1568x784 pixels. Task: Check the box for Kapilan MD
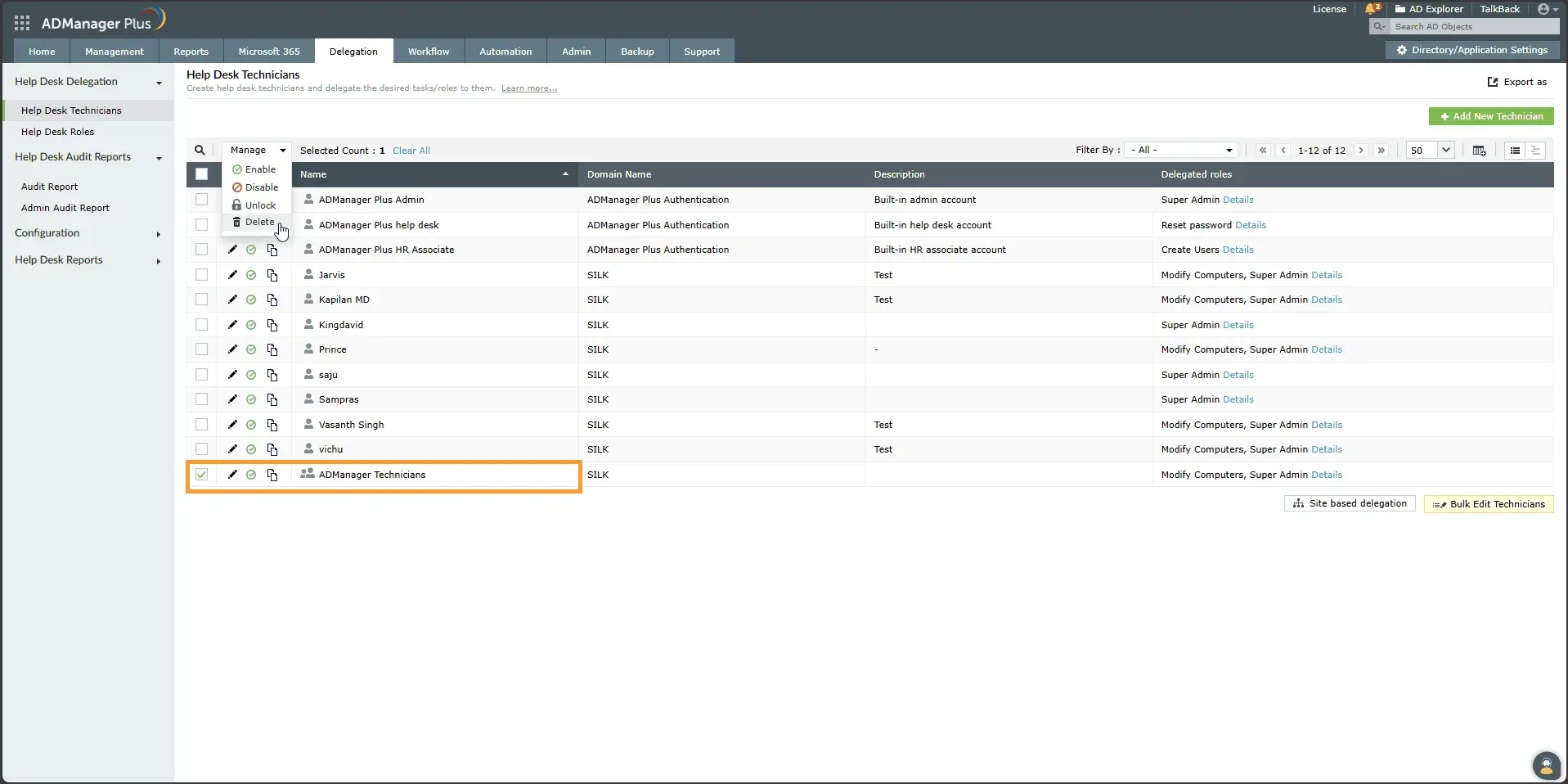click(201, 300)
